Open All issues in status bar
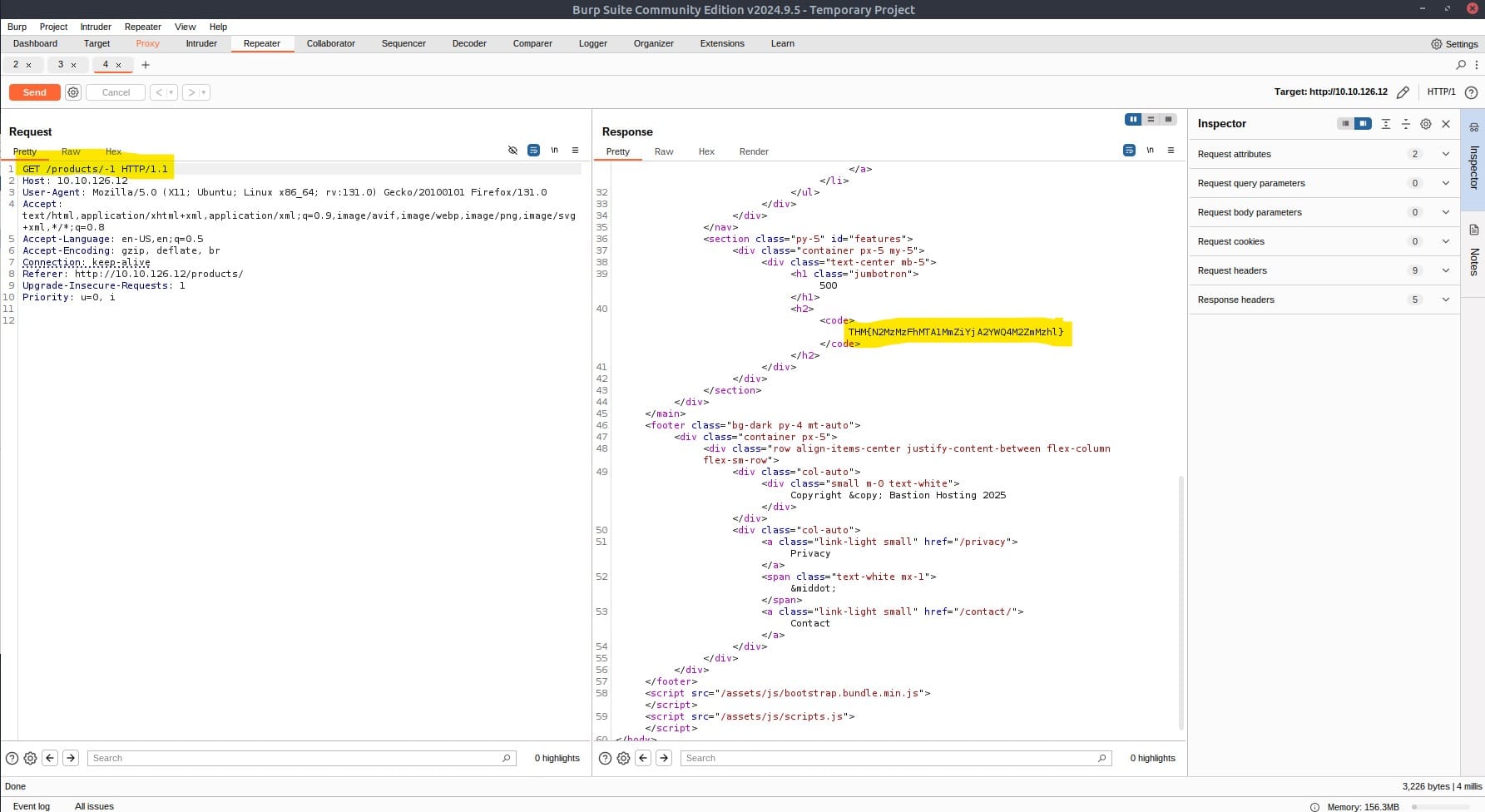This screenshot has width=1485, height=812. 94,806
